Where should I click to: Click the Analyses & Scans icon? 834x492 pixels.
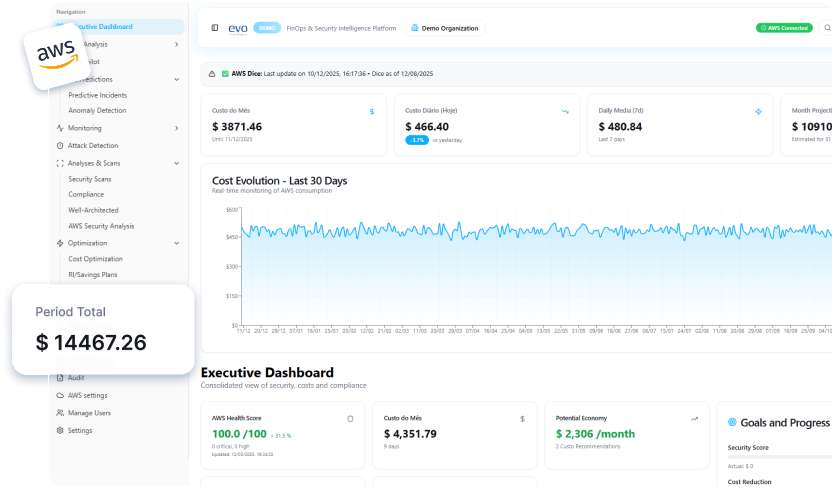pos(60,163)
